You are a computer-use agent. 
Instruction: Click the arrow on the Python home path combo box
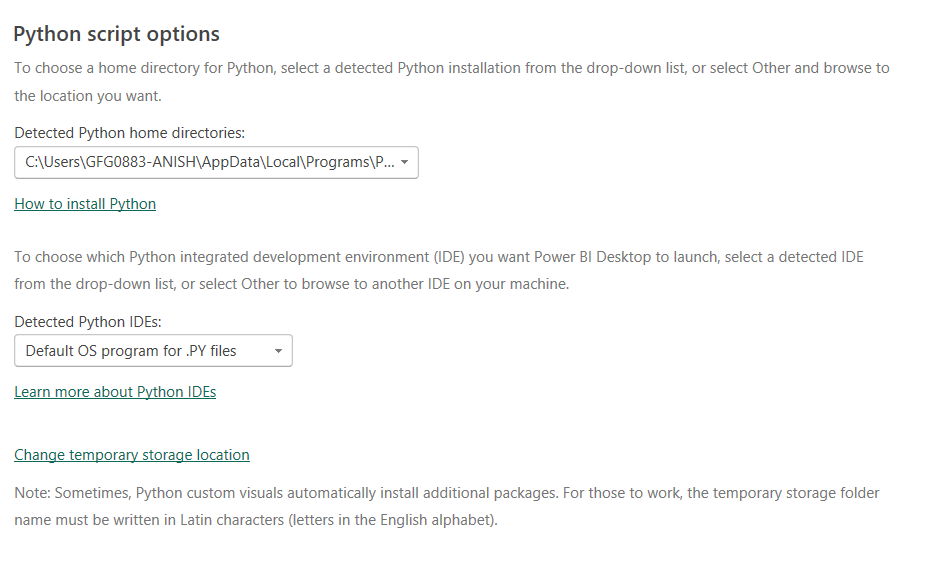tap(404, 162)
